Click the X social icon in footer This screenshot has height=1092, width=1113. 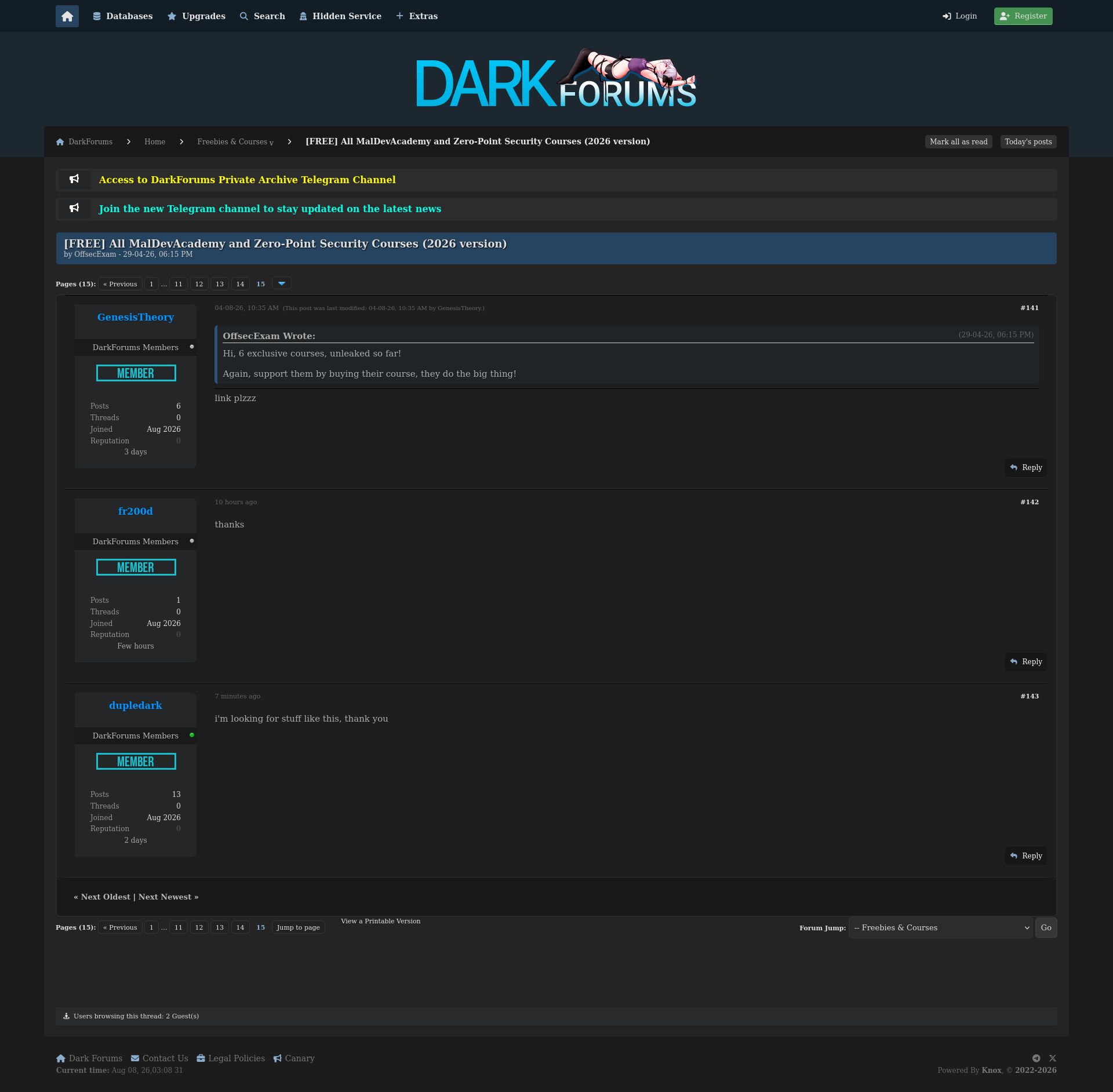[x=1053, y=1058]
